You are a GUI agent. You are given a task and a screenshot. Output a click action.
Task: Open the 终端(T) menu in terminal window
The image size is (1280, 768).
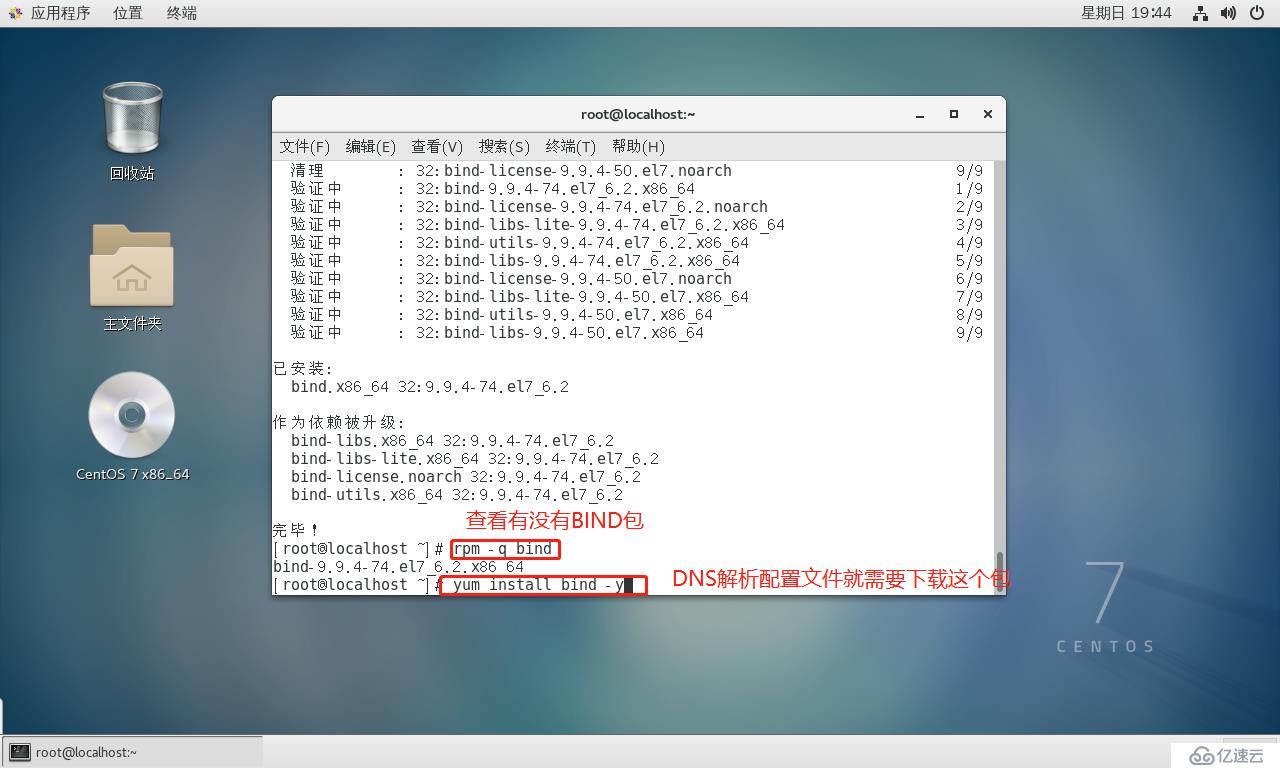point(571,146)
